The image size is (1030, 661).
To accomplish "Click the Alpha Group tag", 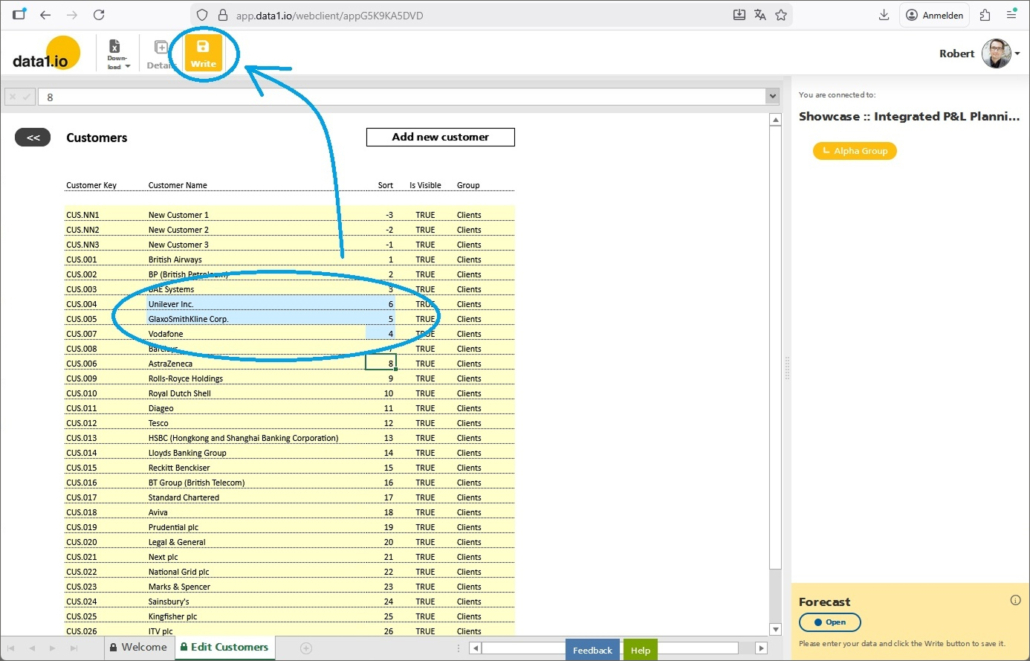I will pos(855,151).
